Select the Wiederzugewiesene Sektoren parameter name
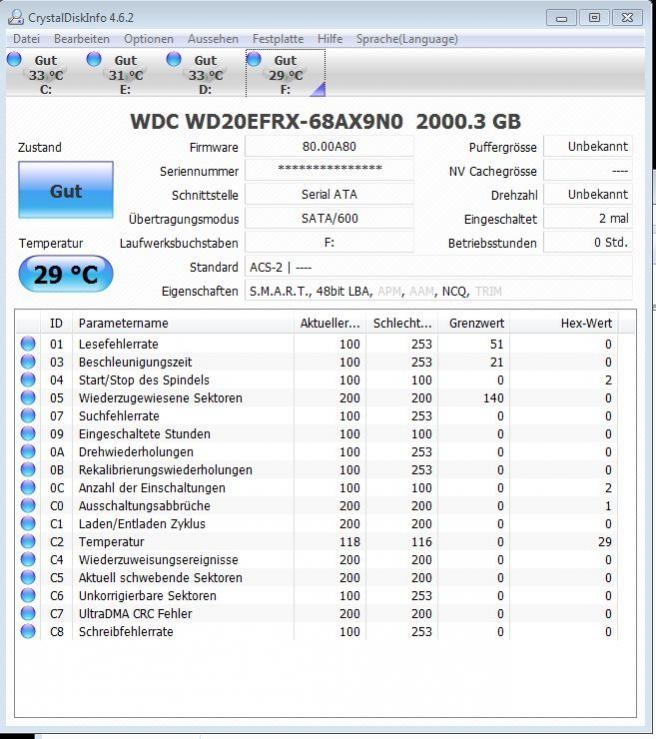 pos(160,398)
